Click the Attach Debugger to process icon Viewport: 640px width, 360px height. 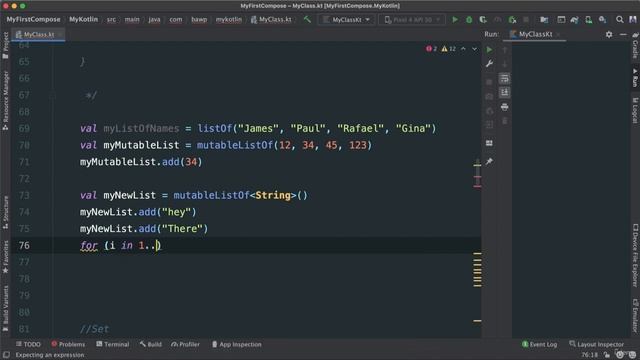coord(512,20)
